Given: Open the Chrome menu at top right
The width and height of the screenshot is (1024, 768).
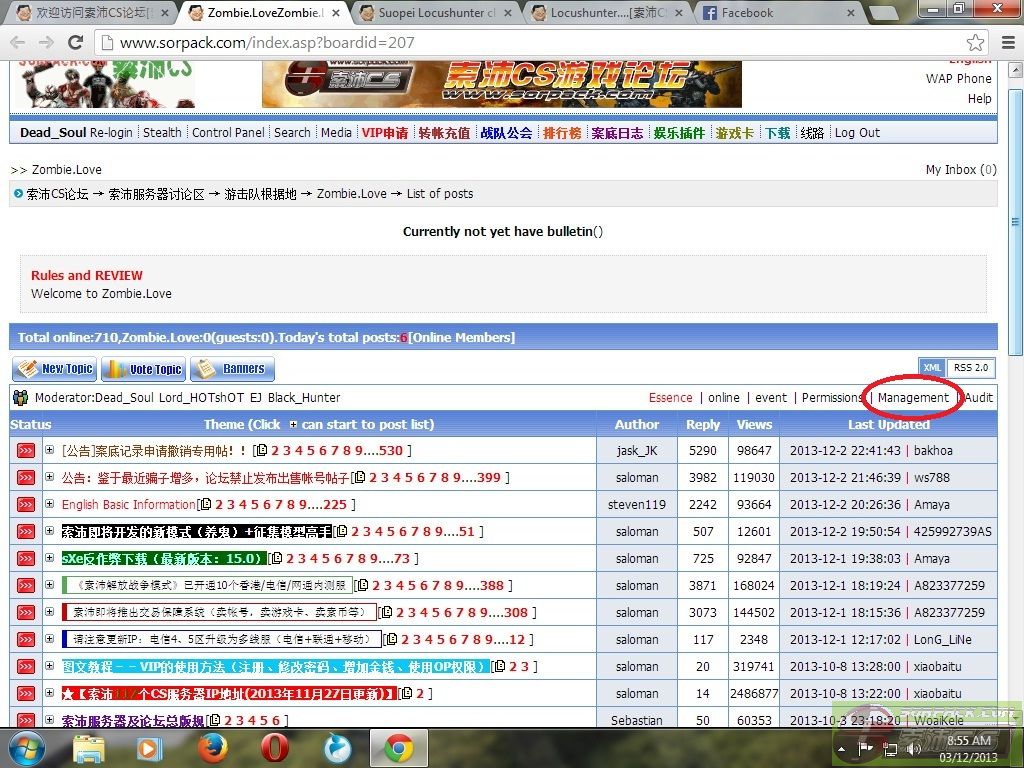Looking at the screenshot, I should click(x=1010, y=43).
